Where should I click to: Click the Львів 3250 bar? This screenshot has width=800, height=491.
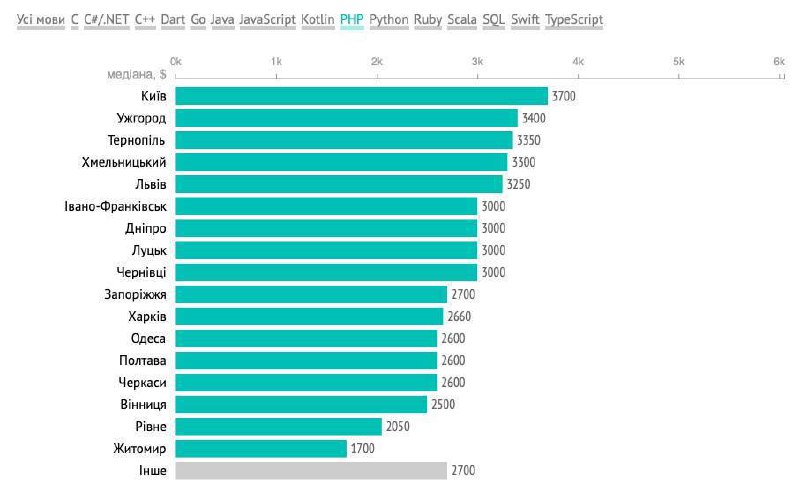click(339, 184)
